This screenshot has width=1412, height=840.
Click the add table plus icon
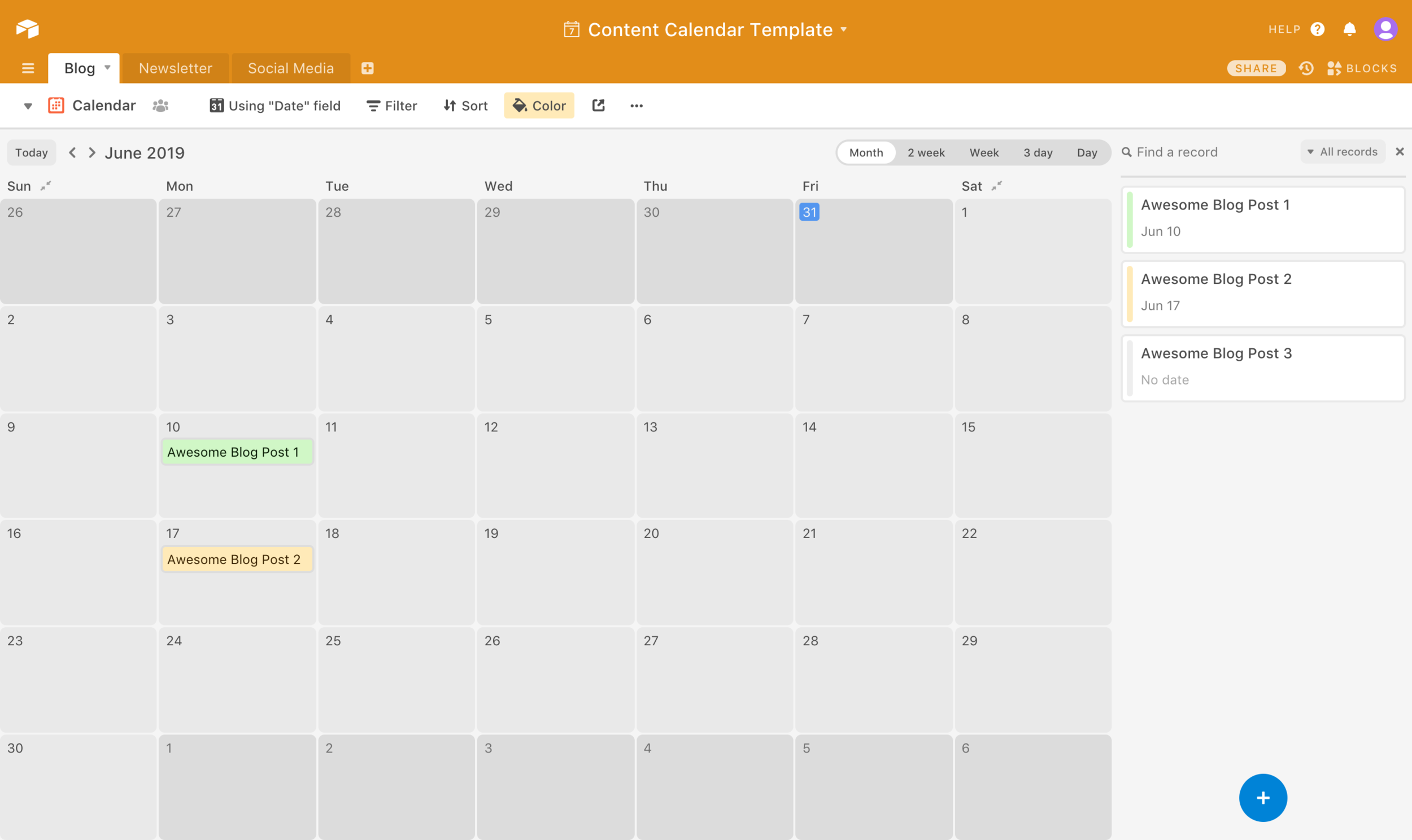[x=368, y=68]
